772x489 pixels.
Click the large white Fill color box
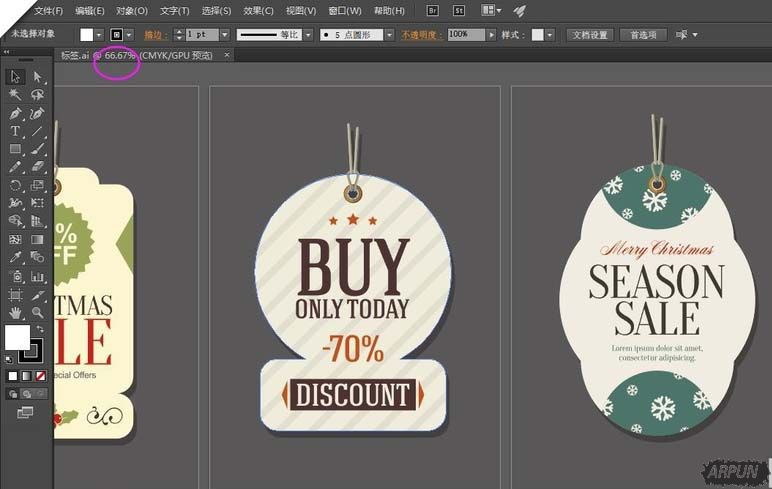coord(17,337)
